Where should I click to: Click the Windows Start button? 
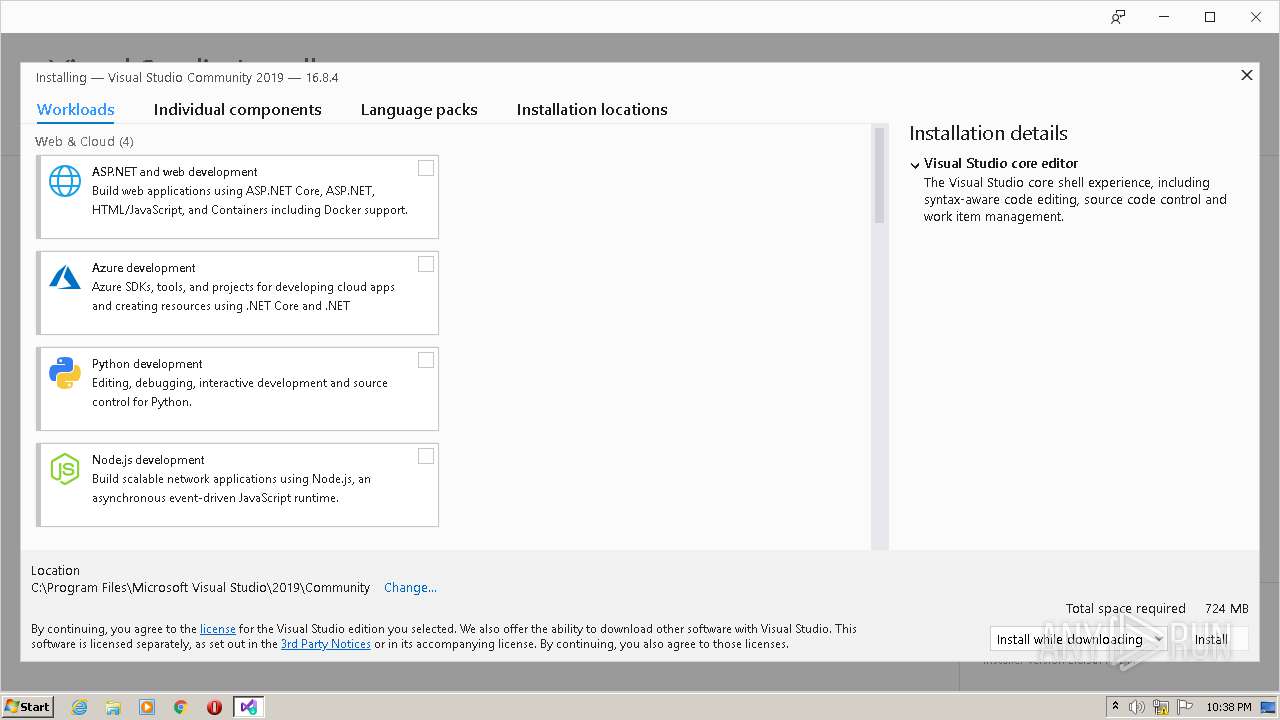pos(28,707)
